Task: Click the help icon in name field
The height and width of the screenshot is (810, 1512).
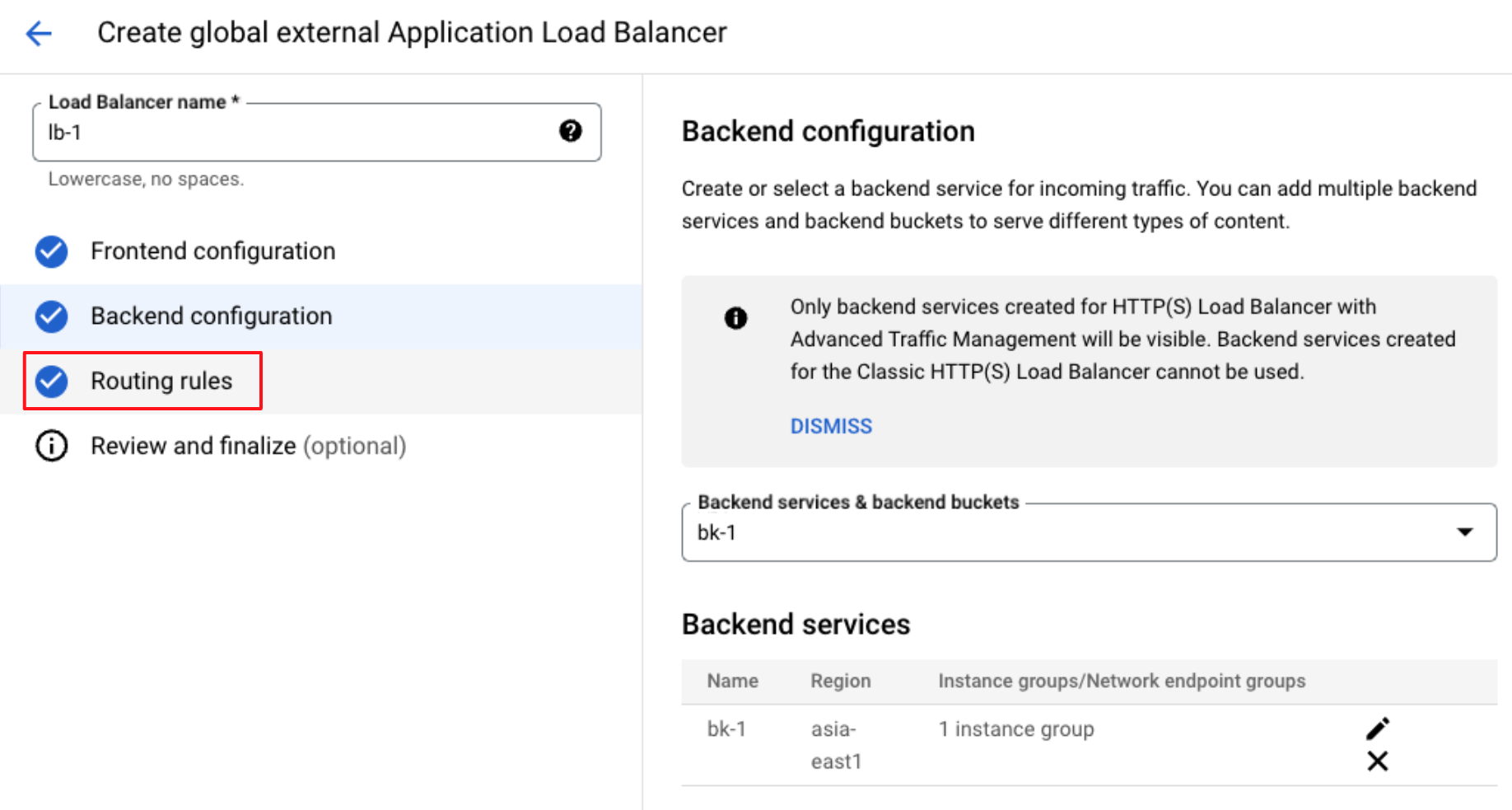Action: [x=570, y=131]
